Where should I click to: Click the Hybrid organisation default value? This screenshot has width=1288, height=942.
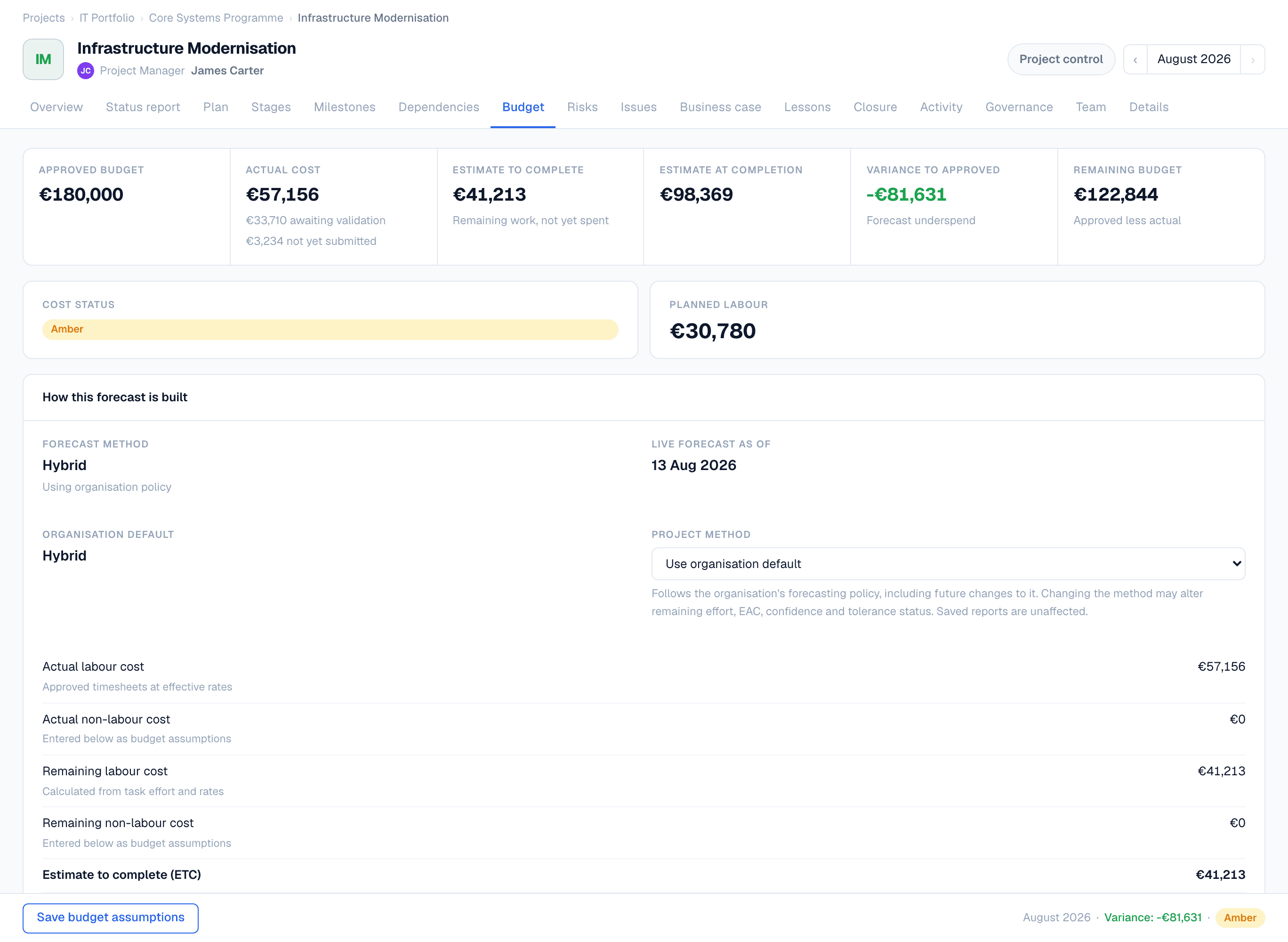[64, 556]
